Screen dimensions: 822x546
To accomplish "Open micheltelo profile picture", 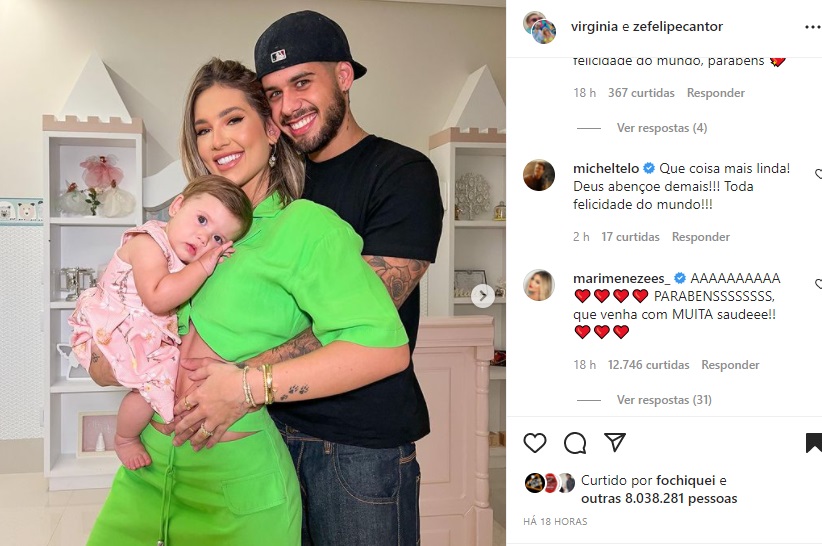I will point(539,175).
